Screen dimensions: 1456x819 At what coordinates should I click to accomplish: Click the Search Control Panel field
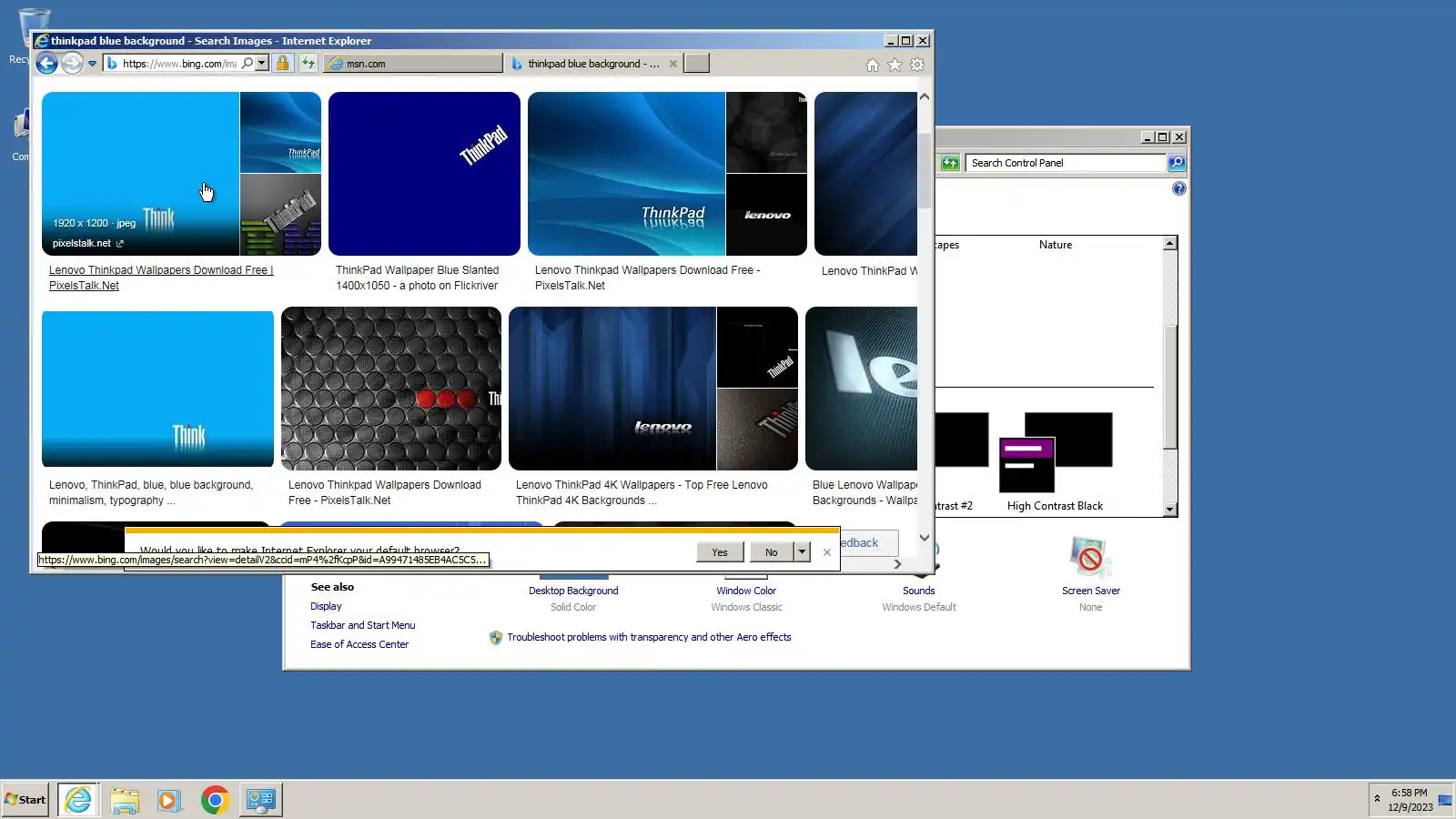[1066, 163]
